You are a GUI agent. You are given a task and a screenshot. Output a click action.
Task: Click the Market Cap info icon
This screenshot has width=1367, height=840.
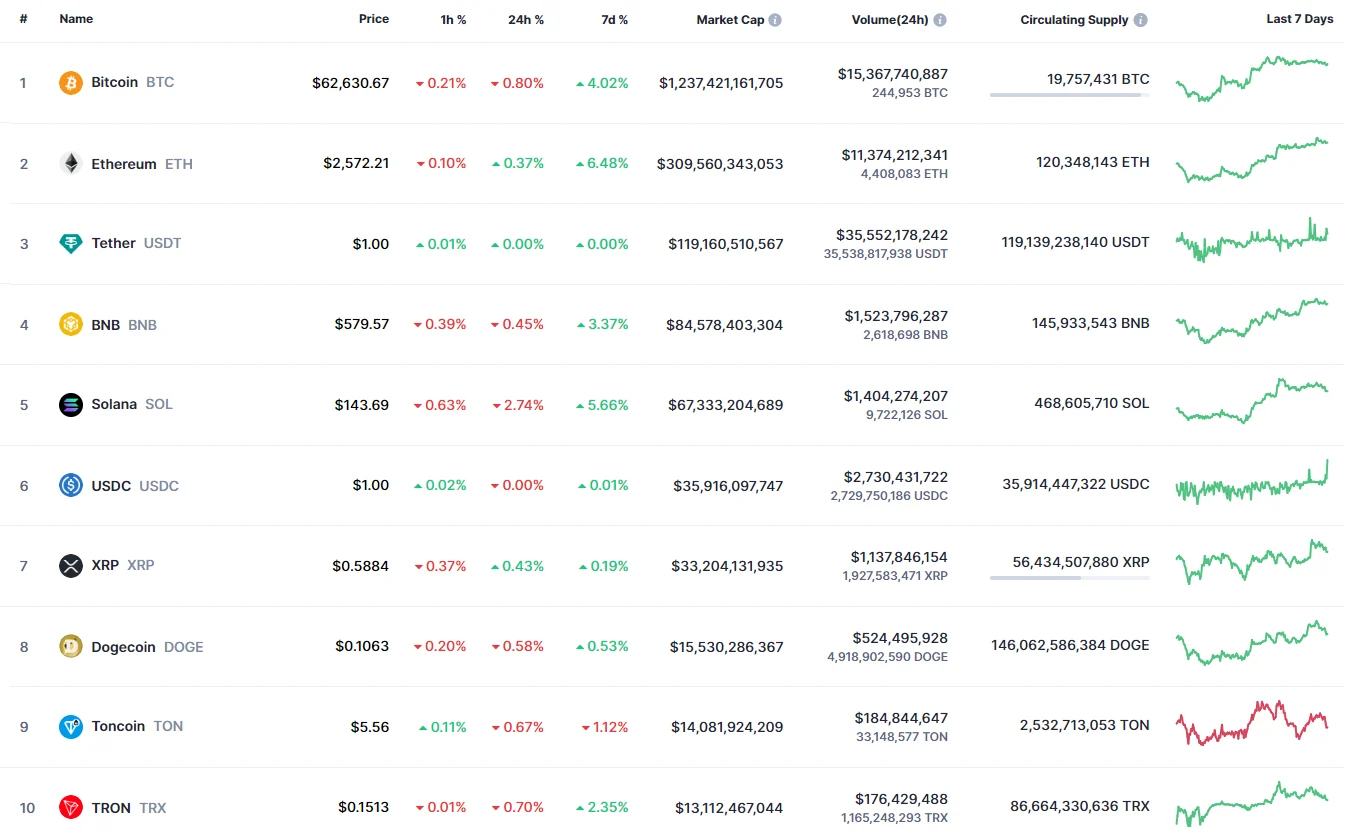[x=775, y=20]
